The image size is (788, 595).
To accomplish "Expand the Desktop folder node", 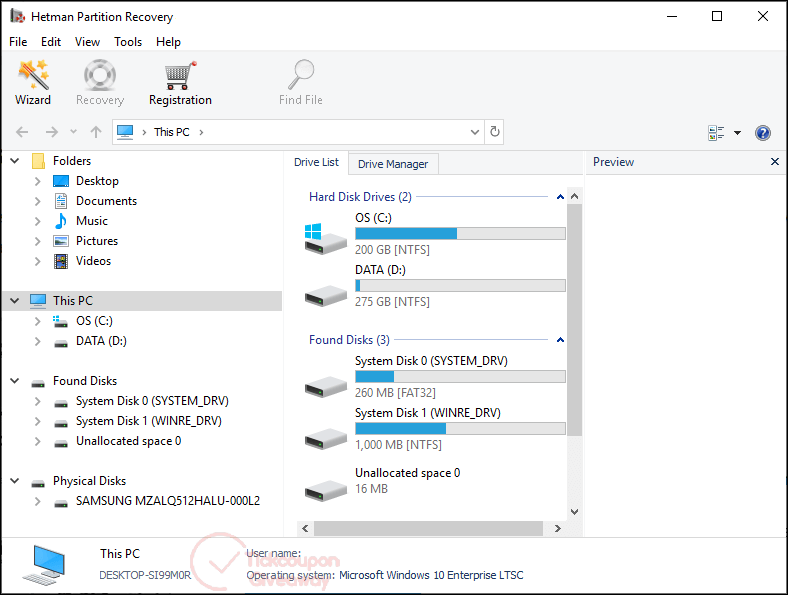I will (x=37, y=181).
